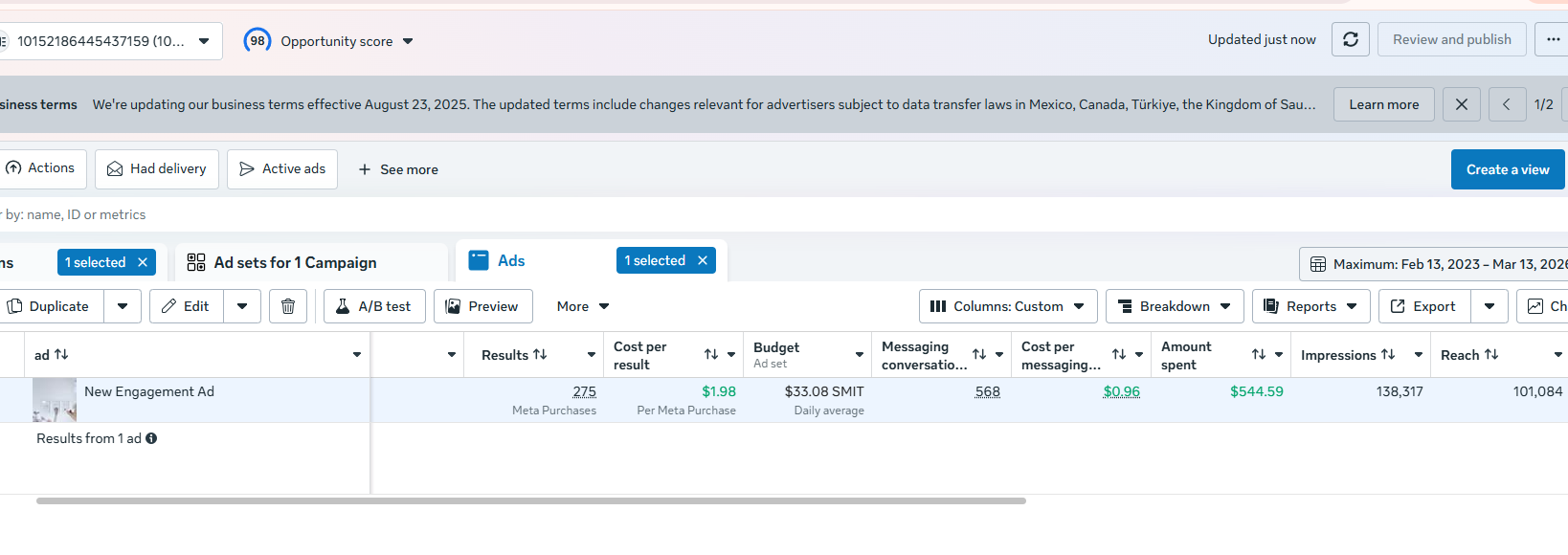Toggle the Active ads filter
1568x555 pixels.
282,168
